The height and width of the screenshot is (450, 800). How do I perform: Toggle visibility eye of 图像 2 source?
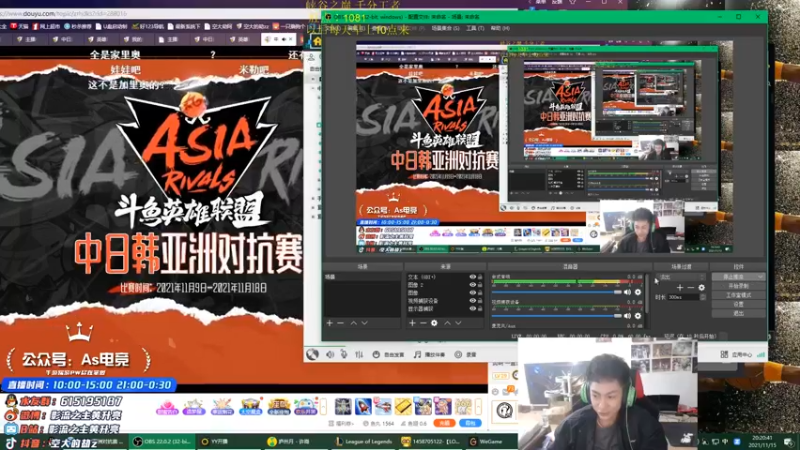coord(472,285)
